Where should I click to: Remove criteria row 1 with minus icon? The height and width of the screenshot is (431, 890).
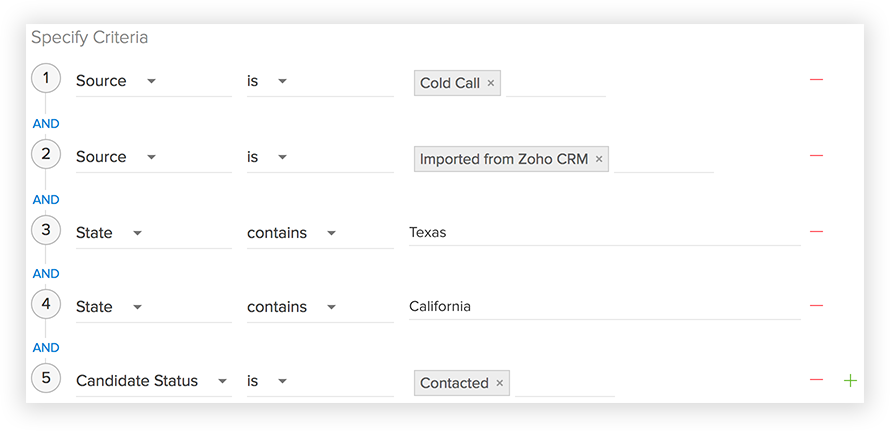pyautogui.click(x=816, y=80)
